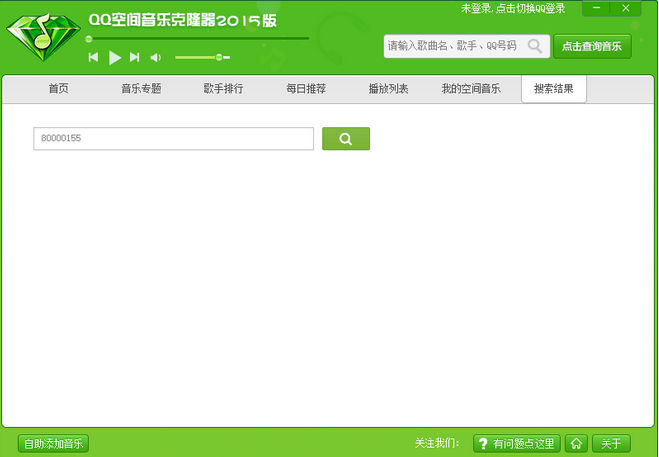This screenshot has height=457, width=659.
Task: Show the 播放列表 tab
Action: point(388,89)
